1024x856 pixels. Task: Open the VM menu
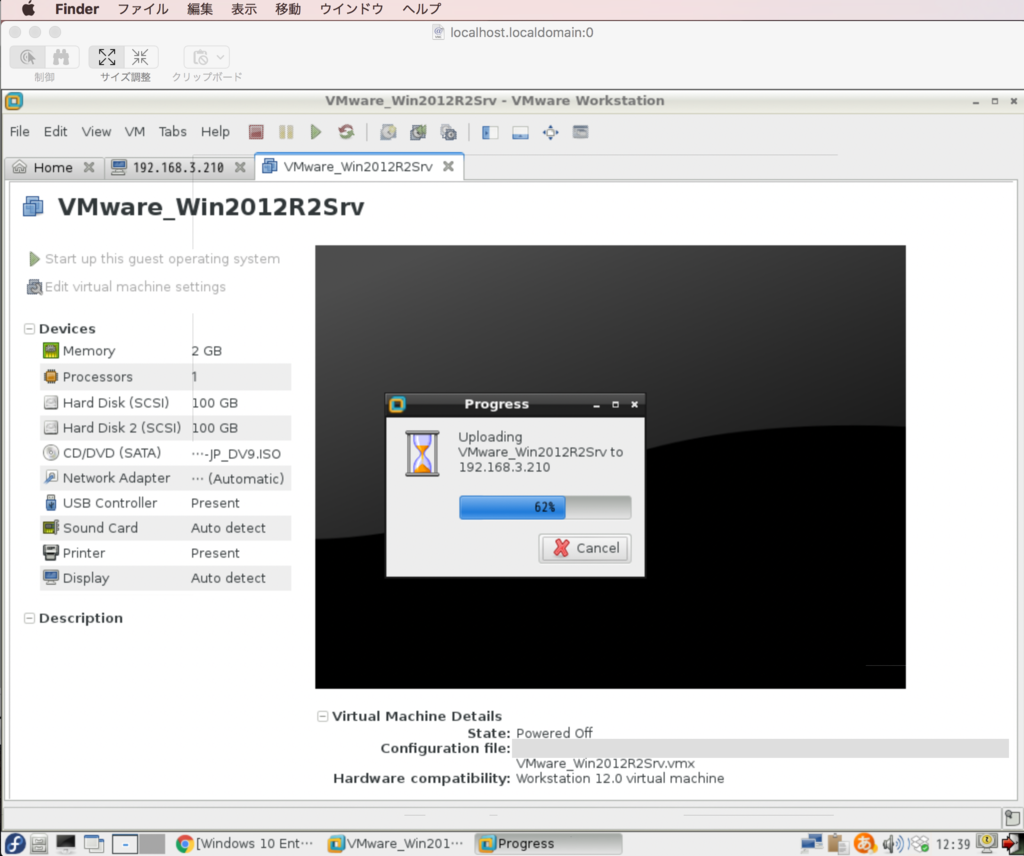pos(135,132)
